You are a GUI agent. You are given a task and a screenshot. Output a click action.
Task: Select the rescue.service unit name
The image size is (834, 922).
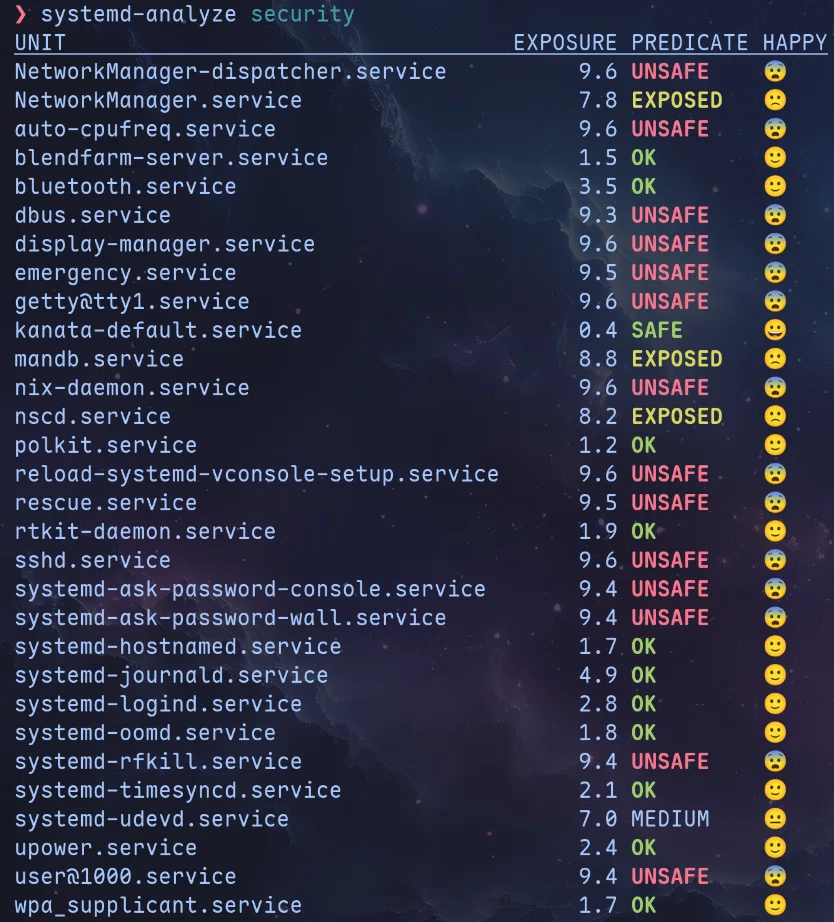106,503
